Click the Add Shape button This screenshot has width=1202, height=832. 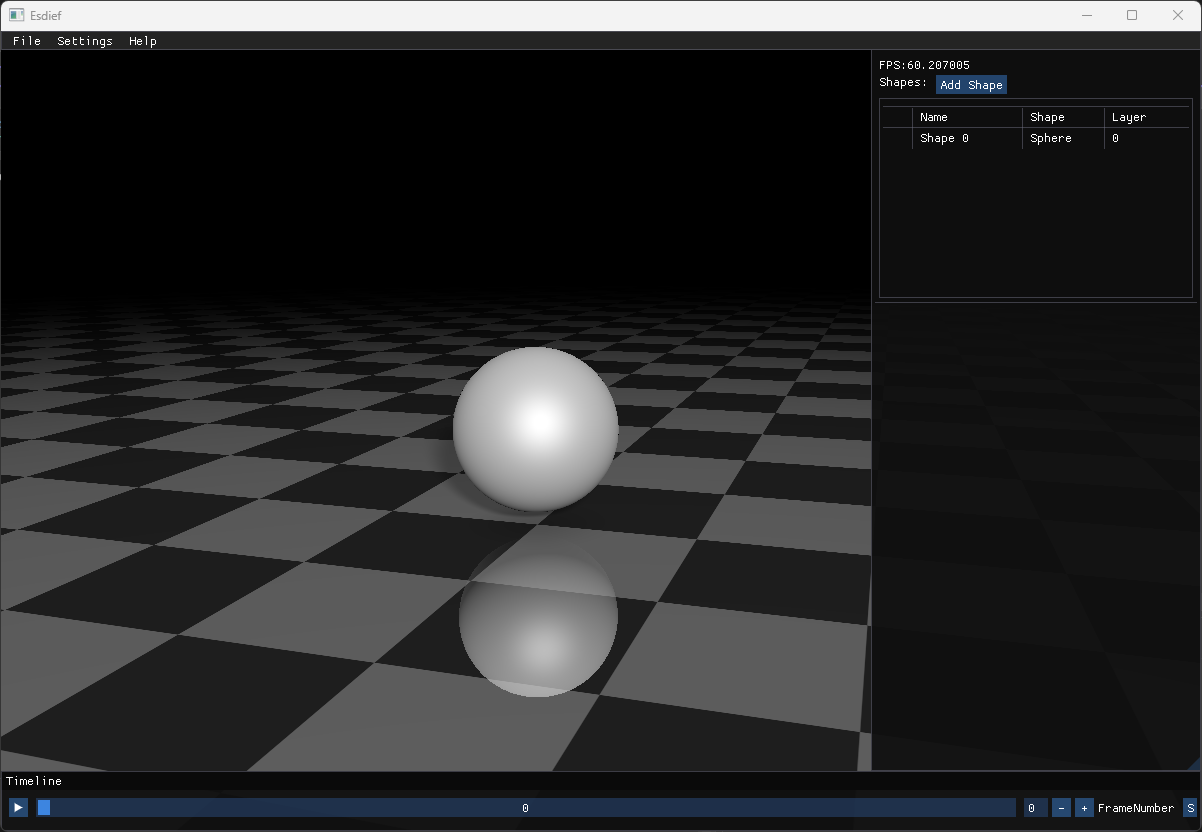971,85
